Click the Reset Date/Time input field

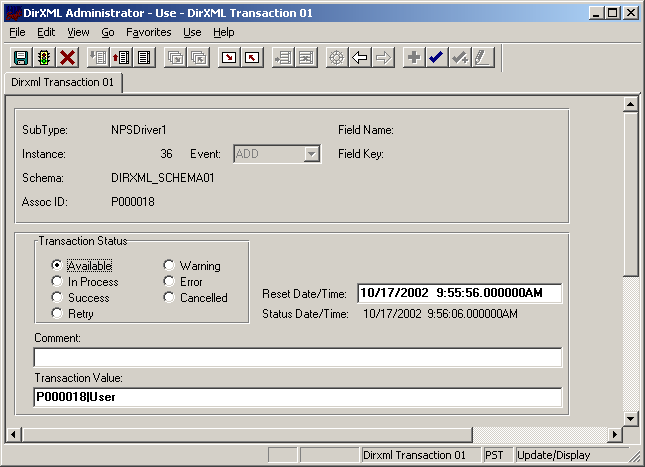(459, 293)
